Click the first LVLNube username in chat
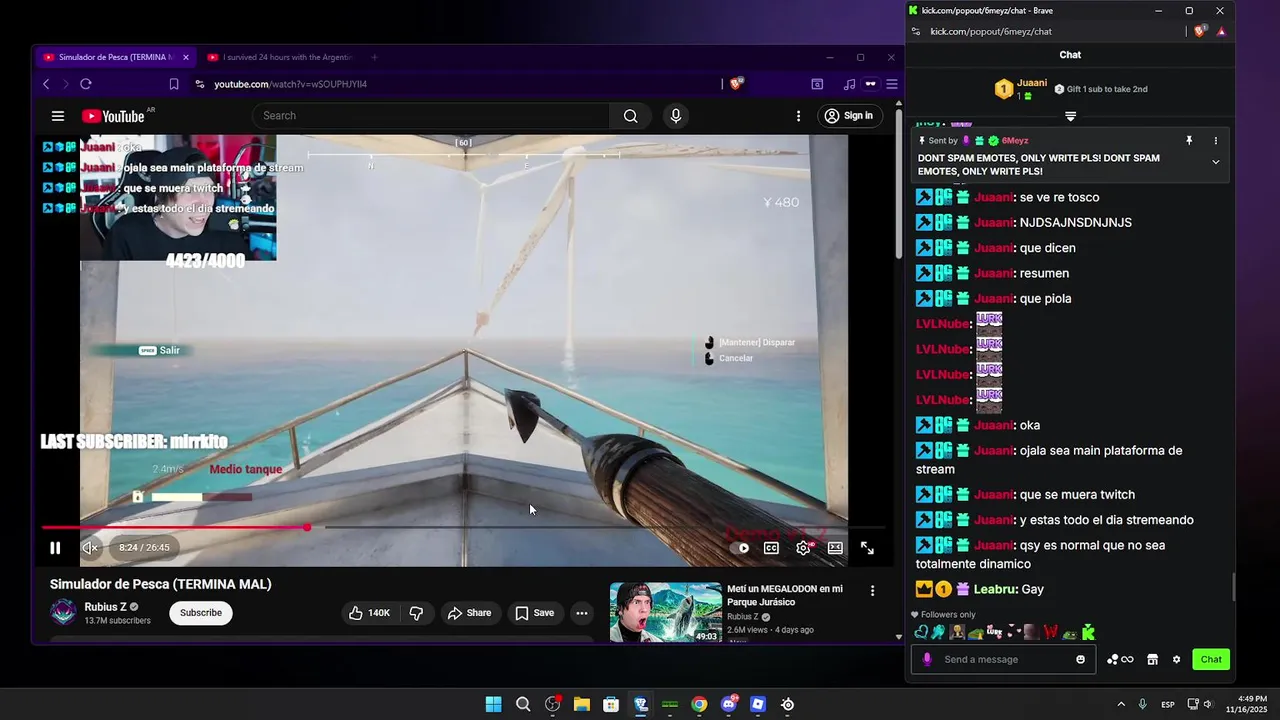The height and width of the screenshot is (720, 1280). point(943,324)
